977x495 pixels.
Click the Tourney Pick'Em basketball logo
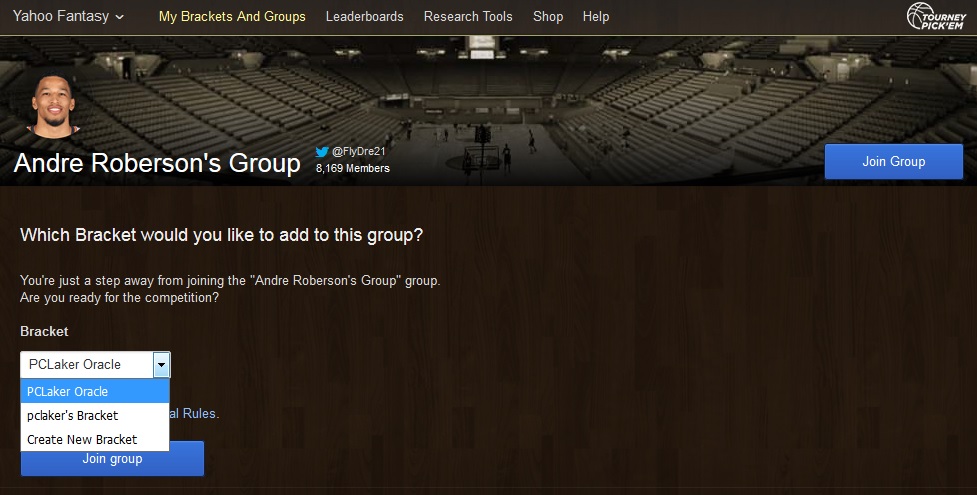click(936, 16)
